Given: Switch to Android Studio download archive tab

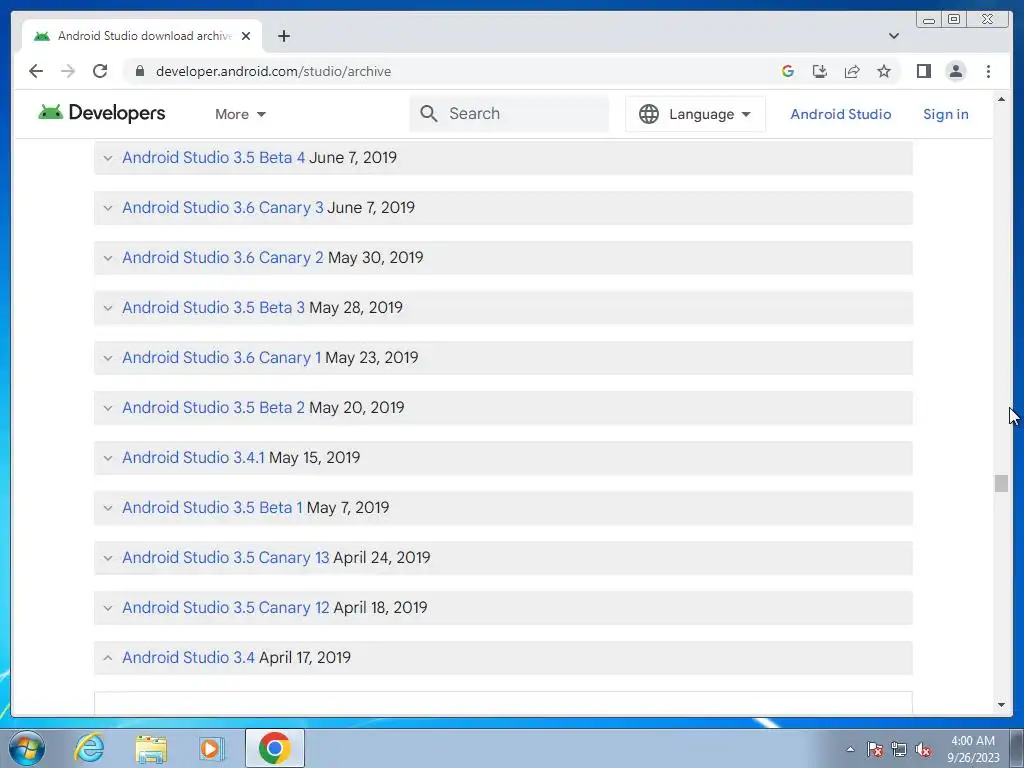Looking at the screenshot, I should tap(142, 36).
